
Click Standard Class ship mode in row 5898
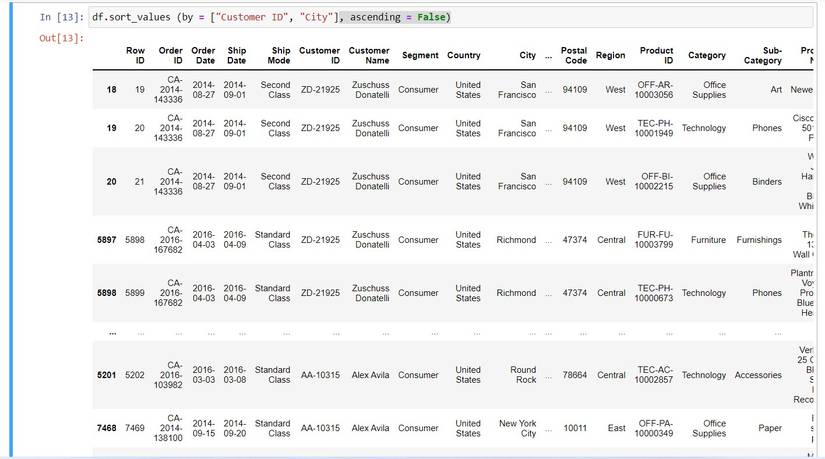[x=273, y=293]
